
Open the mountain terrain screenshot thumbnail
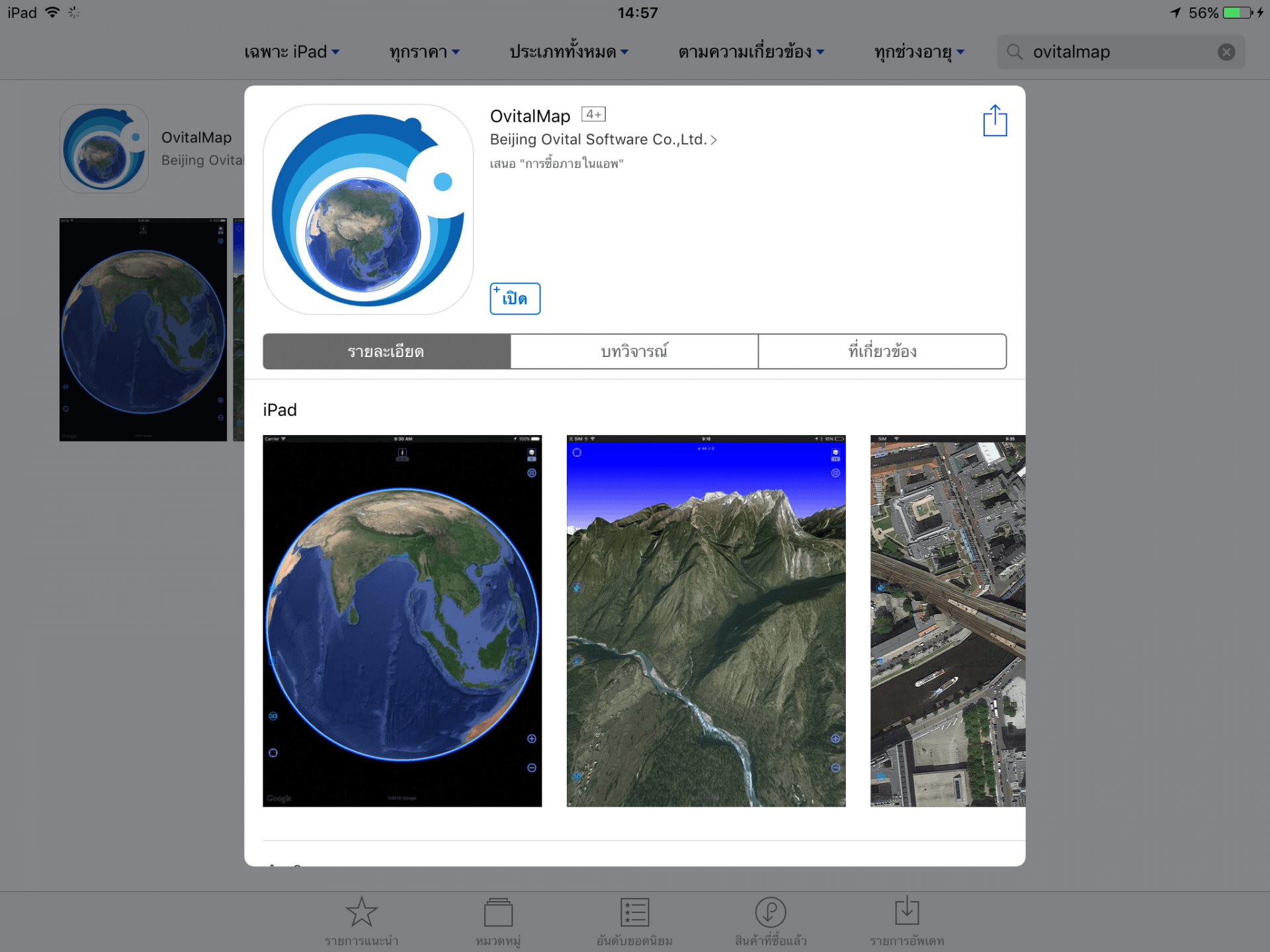point(706,621)
